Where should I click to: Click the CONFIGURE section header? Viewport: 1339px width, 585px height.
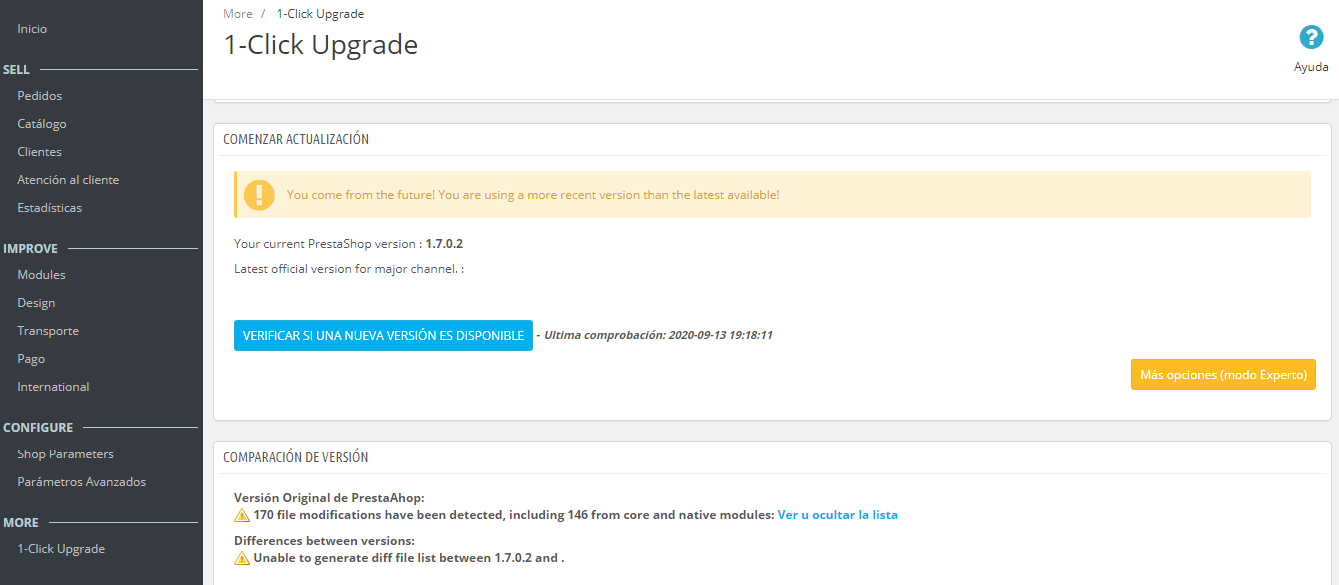[38, 428]
